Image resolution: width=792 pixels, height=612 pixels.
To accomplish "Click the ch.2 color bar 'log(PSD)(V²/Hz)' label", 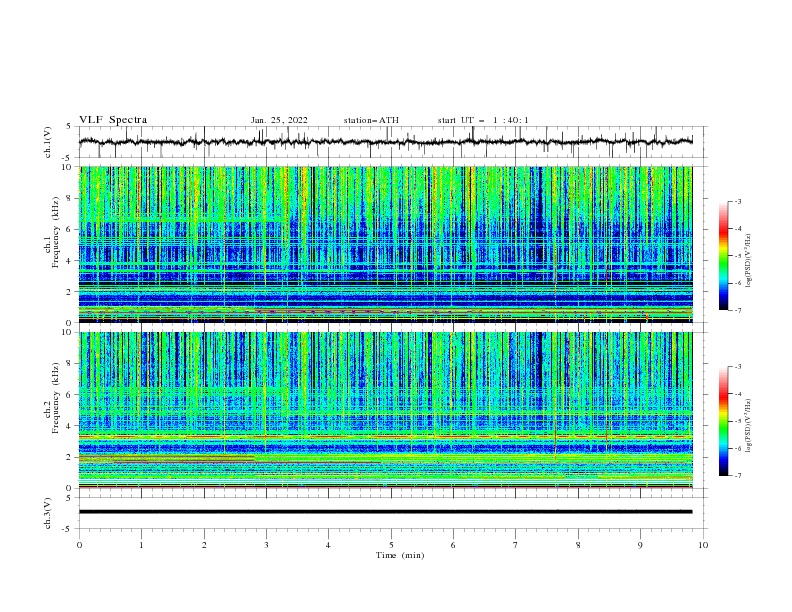I will pyautogui.click(x=749, y=426).
